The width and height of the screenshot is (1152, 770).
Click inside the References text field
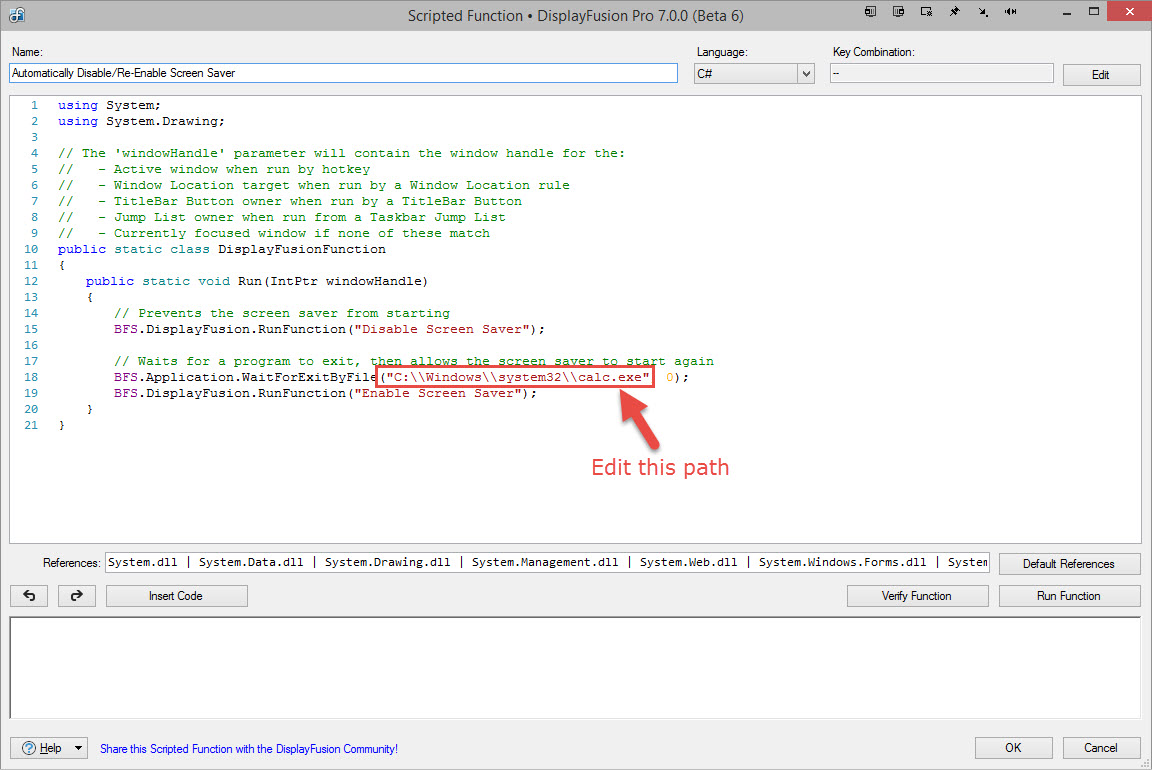click(x=547, y=563)
